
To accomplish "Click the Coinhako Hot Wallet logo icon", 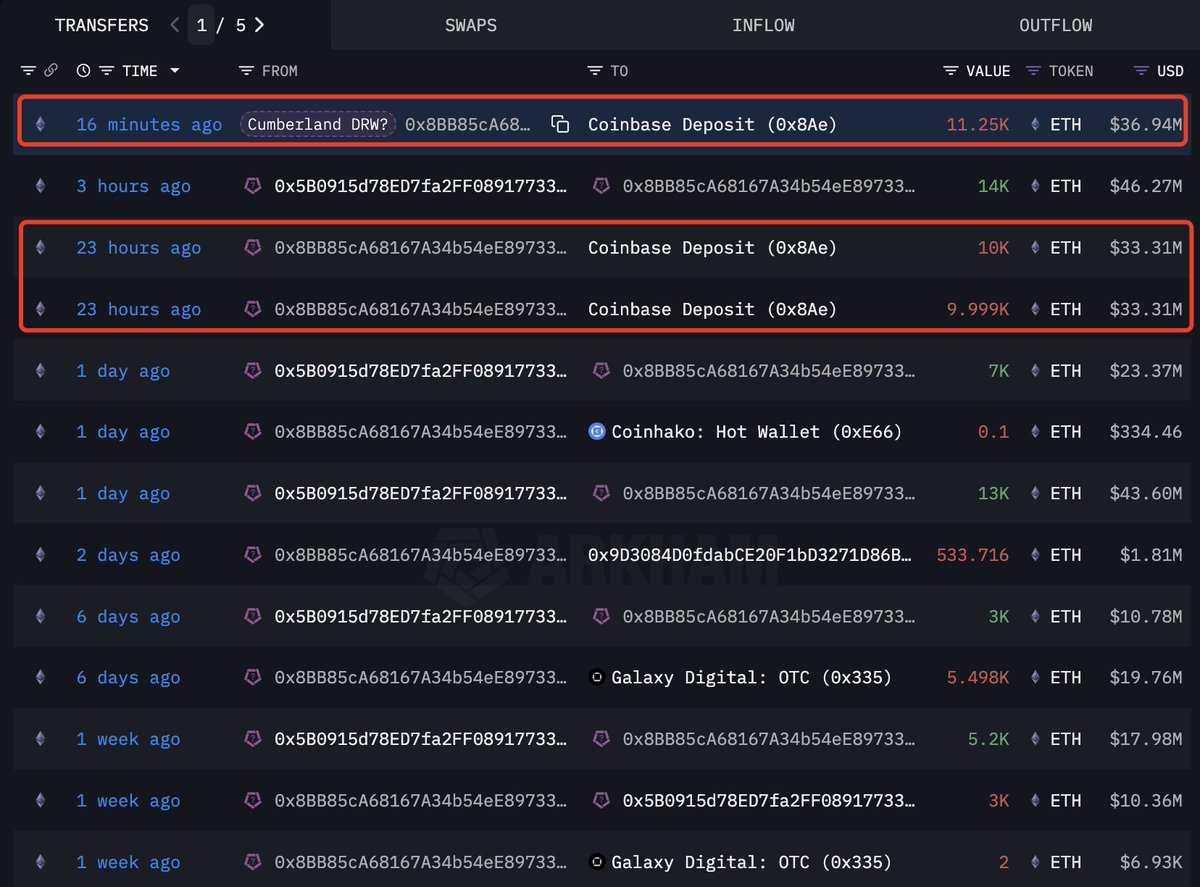I will [597, 432].
